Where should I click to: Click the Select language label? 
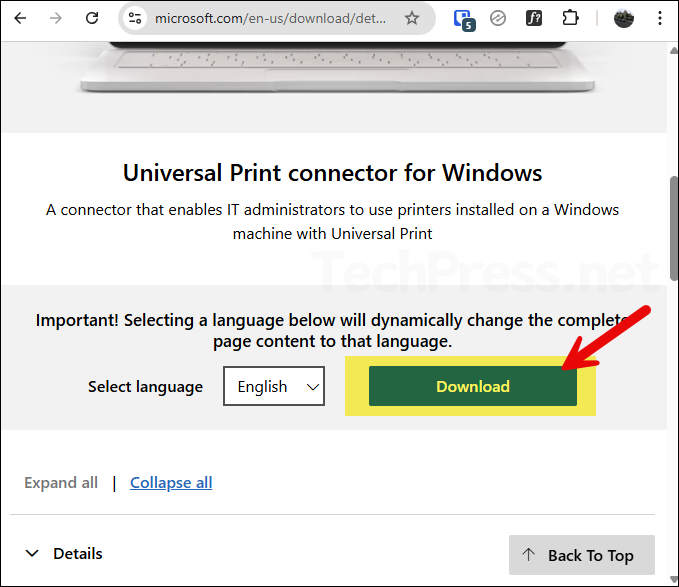[146, 387]
